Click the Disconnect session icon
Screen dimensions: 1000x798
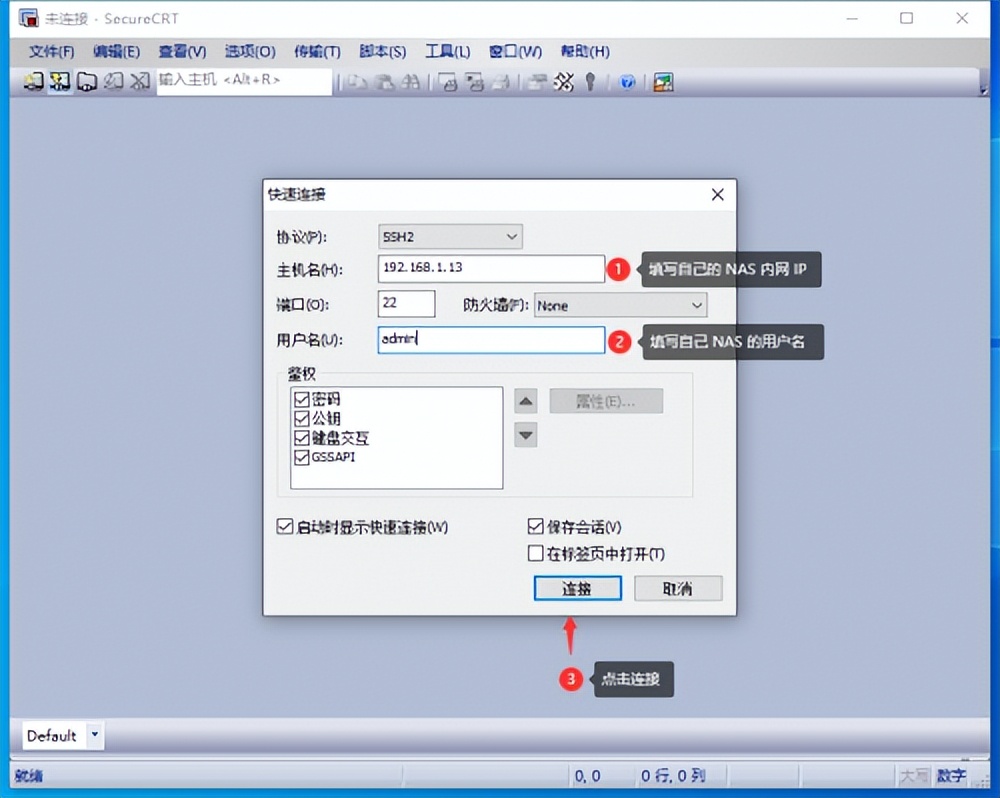click(140, 81)
